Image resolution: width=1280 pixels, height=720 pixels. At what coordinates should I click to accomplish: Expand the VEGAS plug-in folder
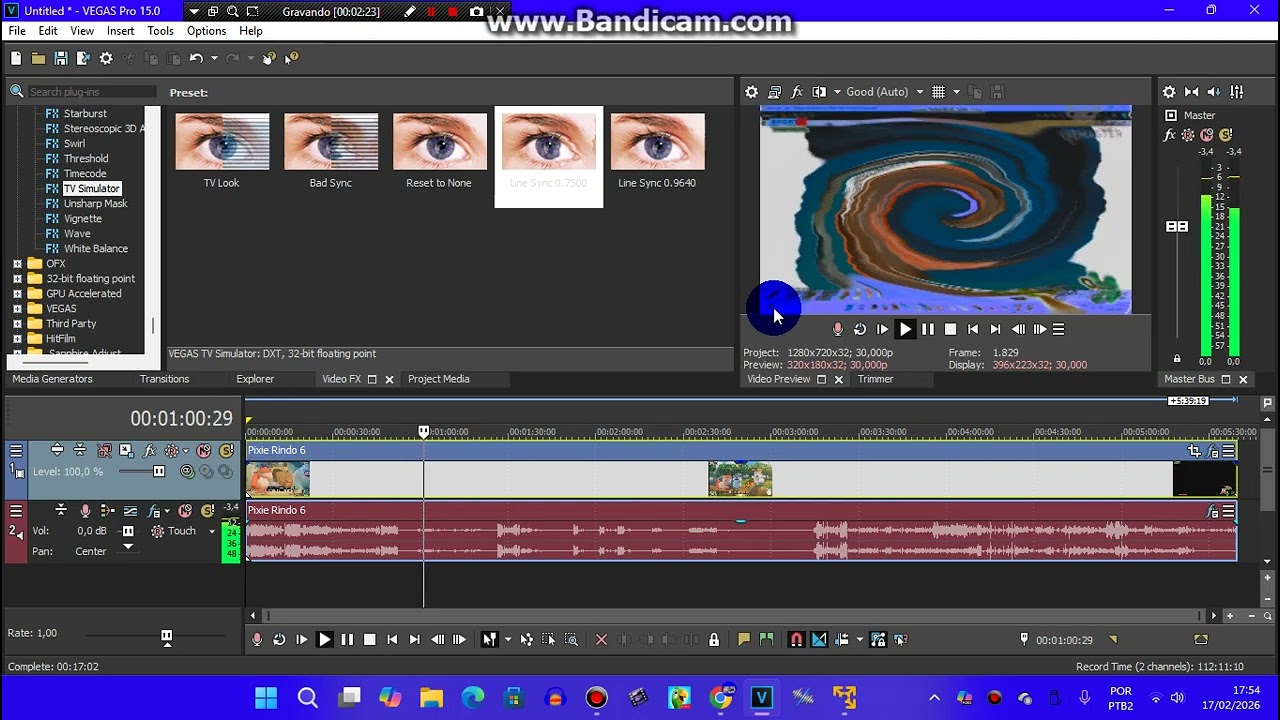tap(17, 309)
